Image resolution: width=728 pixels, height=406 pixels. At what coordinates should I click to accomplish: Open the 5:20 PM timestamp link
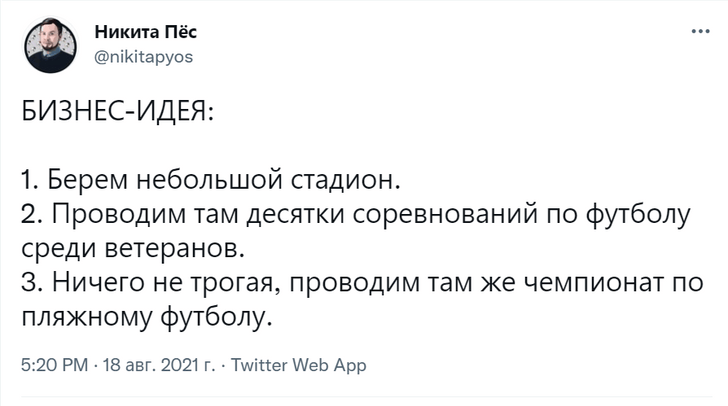pos(54,365)
